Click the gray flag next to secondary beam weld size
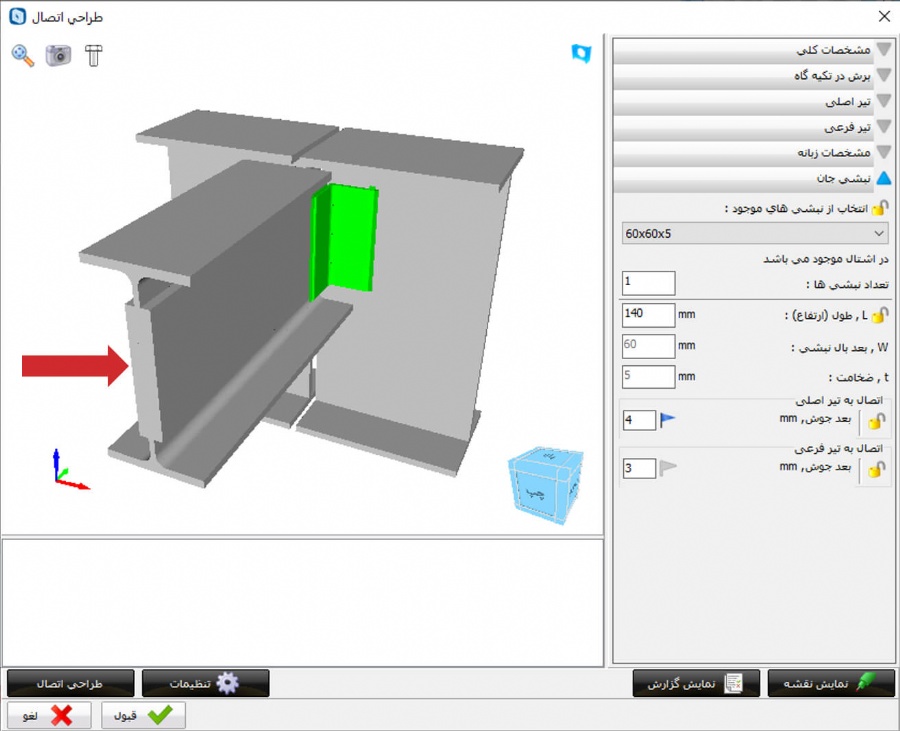The height and width of the screenshot is (731, 900). coord(668,468)
